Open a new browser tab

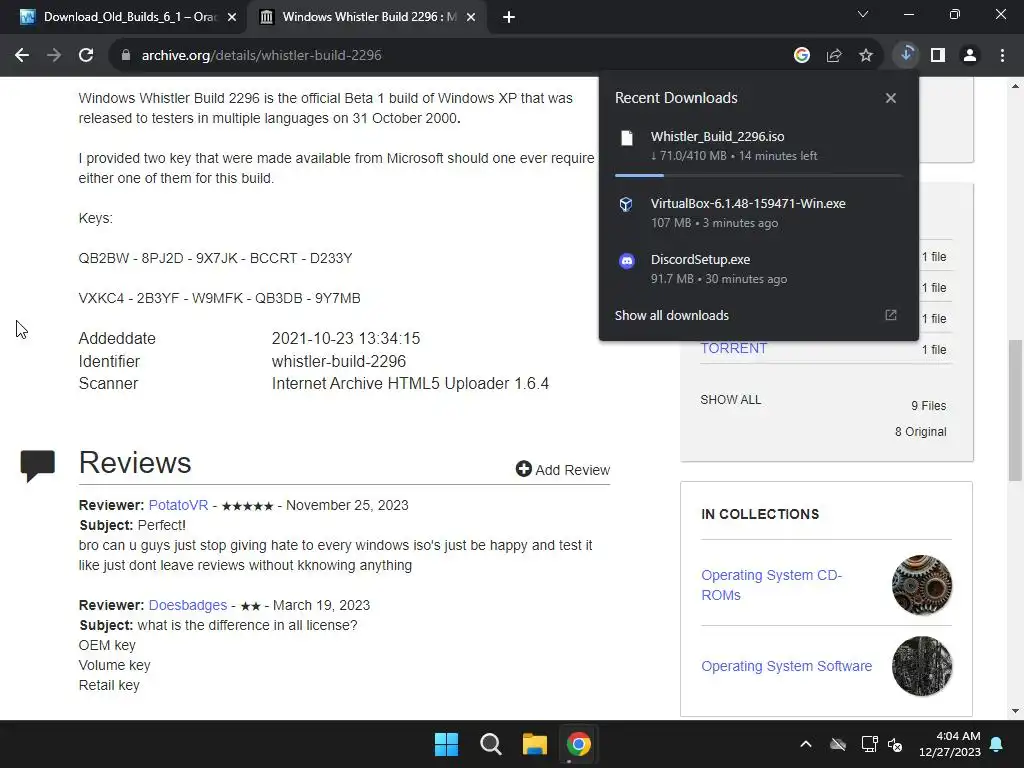click(x=509, y=18)
